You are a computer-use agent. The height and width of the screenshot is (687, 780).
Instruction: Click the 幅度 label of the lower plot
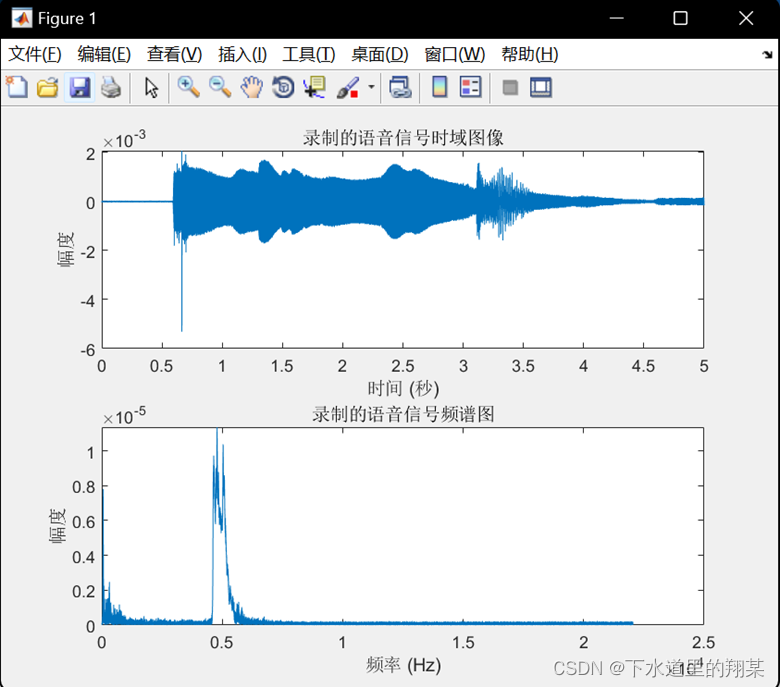pyautogui.click(x=58, y=526)
